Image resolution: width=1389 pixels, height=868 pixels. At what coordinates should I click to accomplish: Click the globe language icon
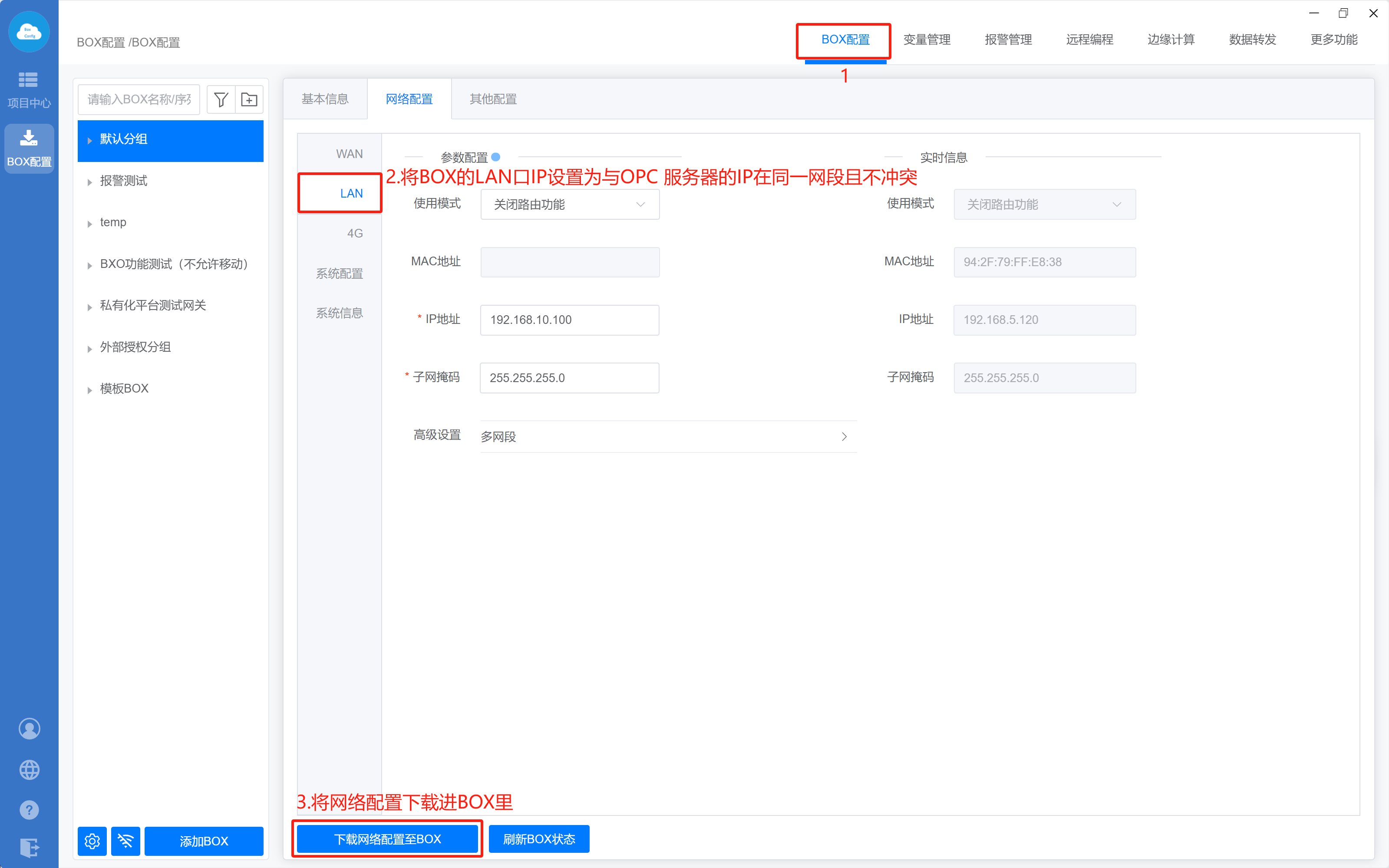[29, 769]
